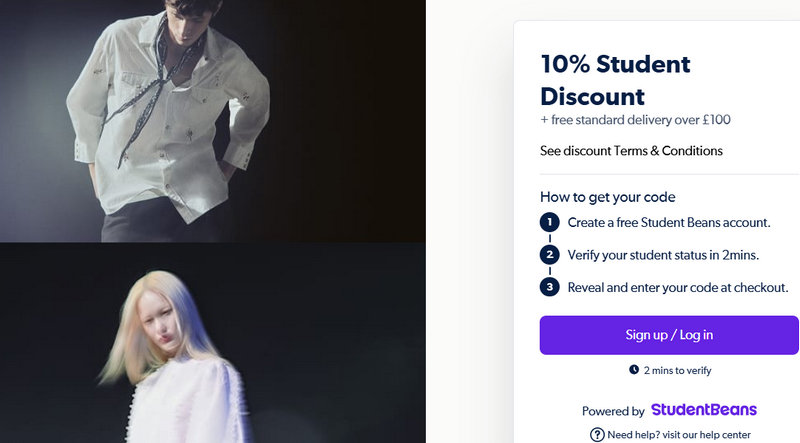Click the step 3 numbered circle icon

(x=549, y=287)
